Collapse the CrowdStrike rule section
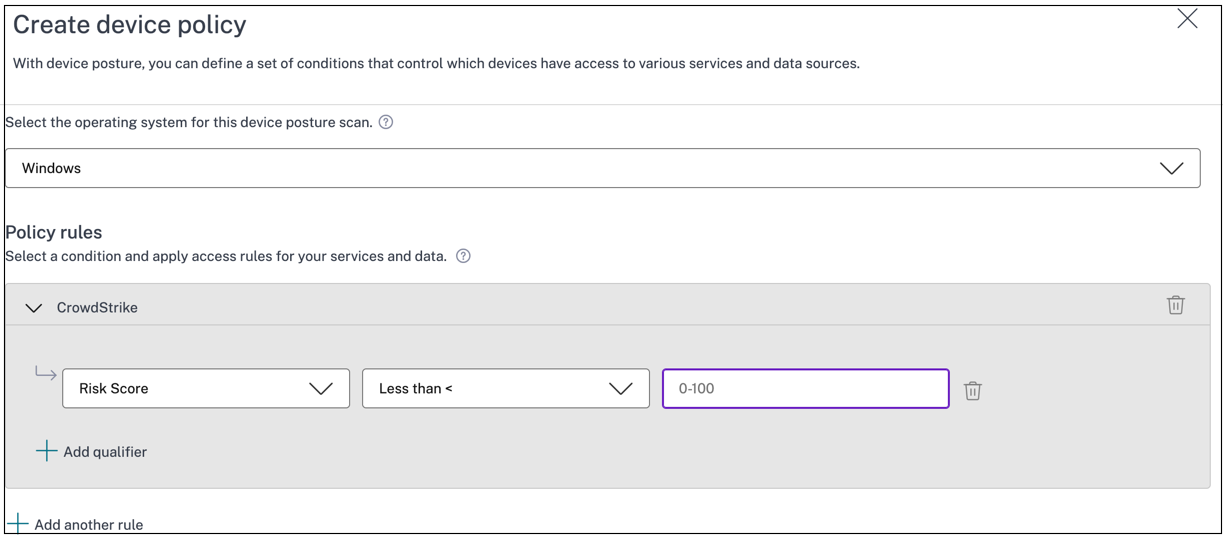 34,308
